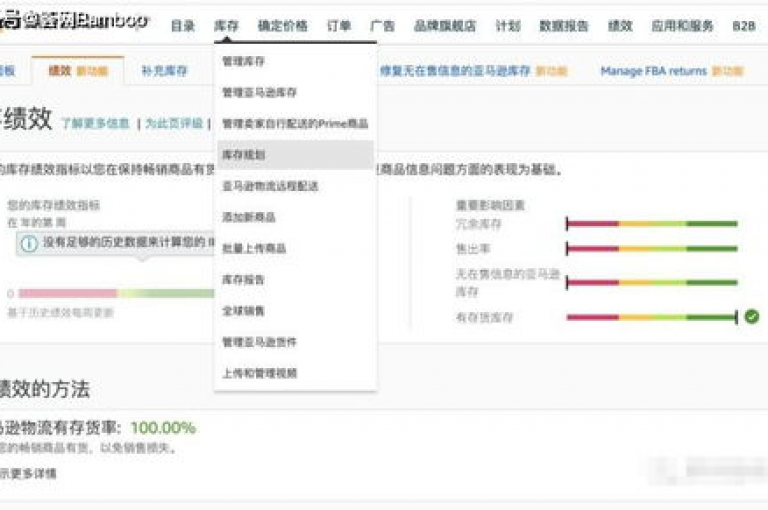Select the highlighted 库存规划 menu entry
Screen dimensions: 768x510
[295, 155]
